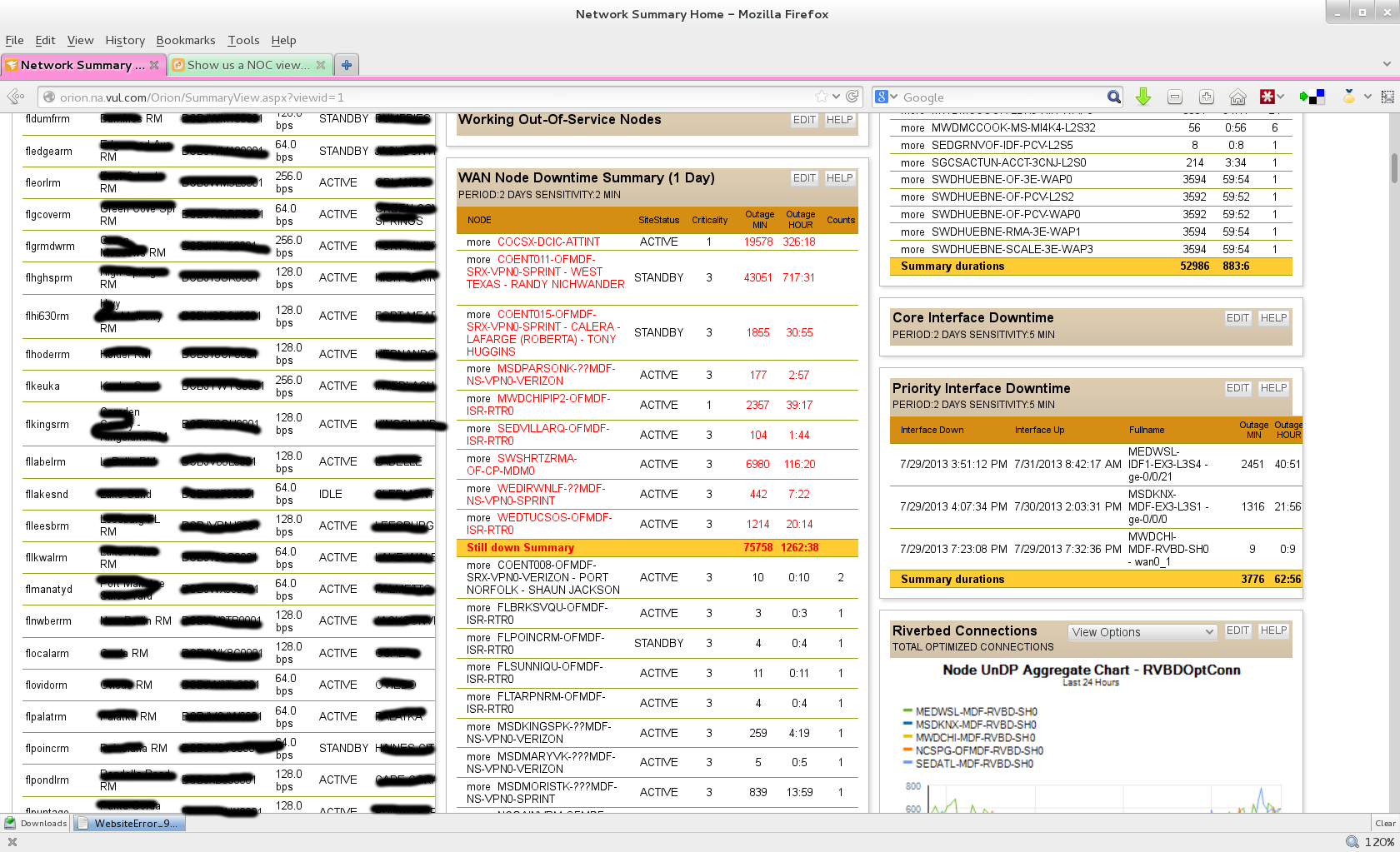1400x852 pixels.
Task: Go to the browser Home page icon
Action: (1237, 97)
